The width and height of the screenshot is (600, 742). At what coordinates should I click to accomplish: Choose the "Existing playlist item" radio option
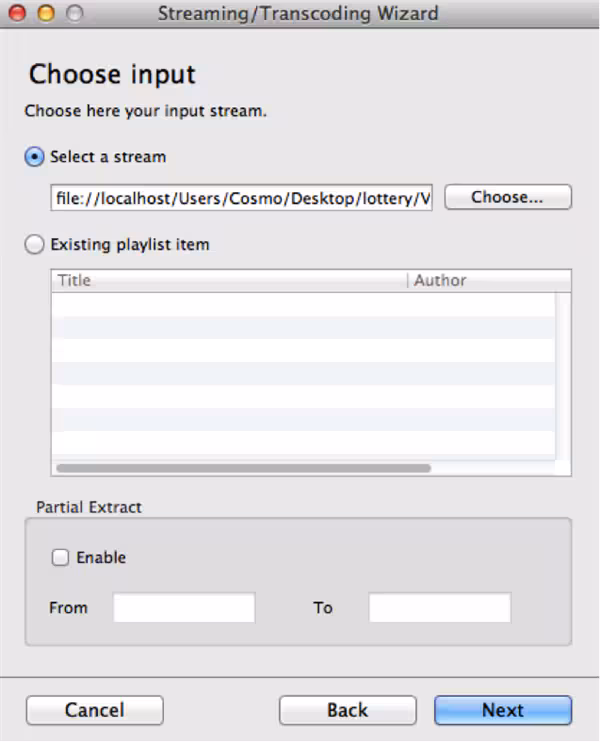[x=35, y=244]
